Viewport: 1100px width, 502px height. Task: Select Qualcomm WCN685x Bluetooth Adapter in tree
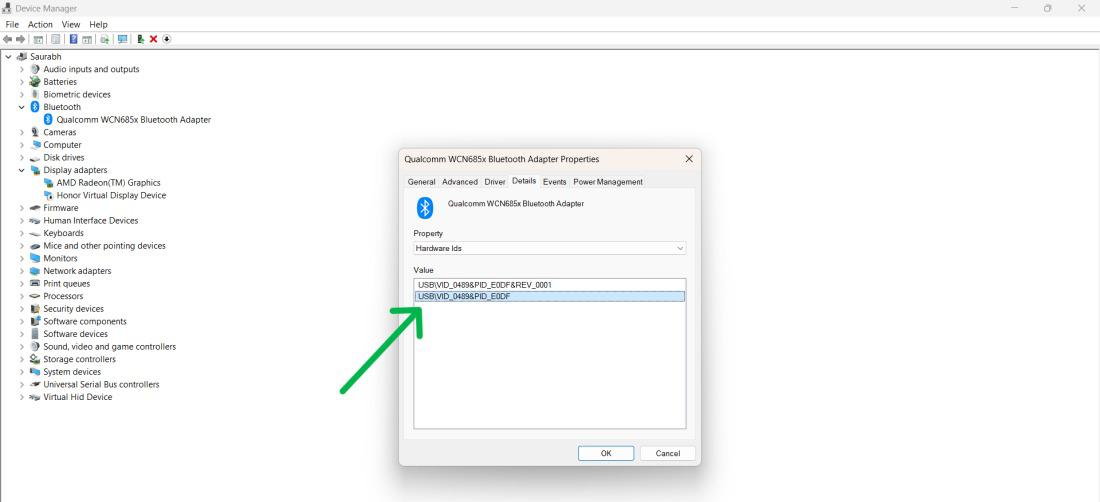133,120
